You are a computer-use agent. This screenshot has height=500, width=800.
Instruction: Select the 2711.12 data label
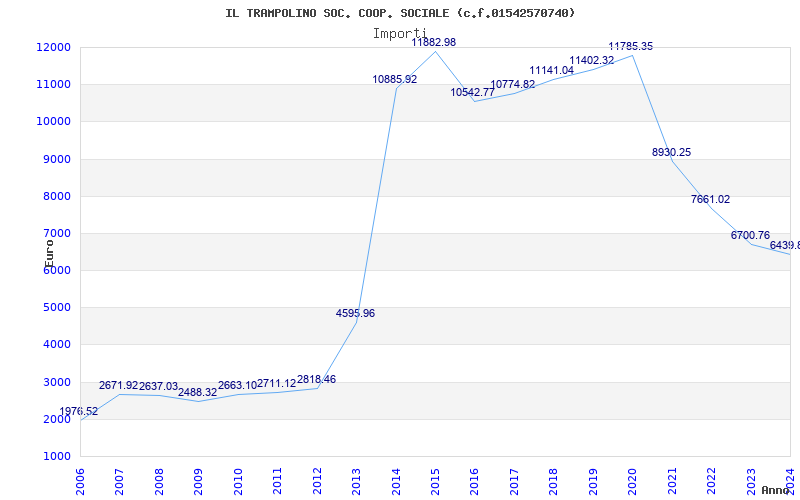pos(277,384)
